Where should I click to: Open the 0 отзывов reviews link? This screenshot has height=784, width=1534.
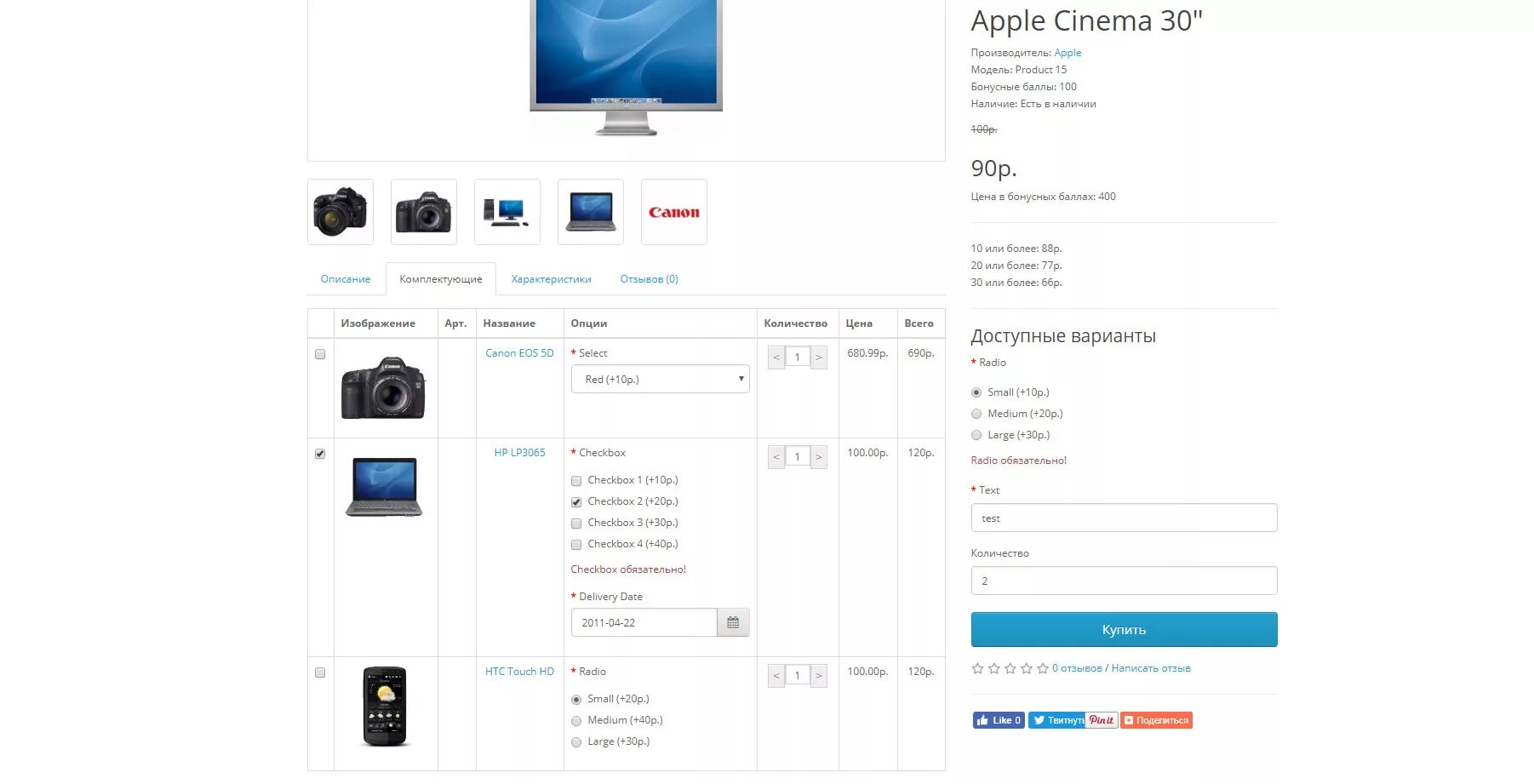click(1077, 668)
